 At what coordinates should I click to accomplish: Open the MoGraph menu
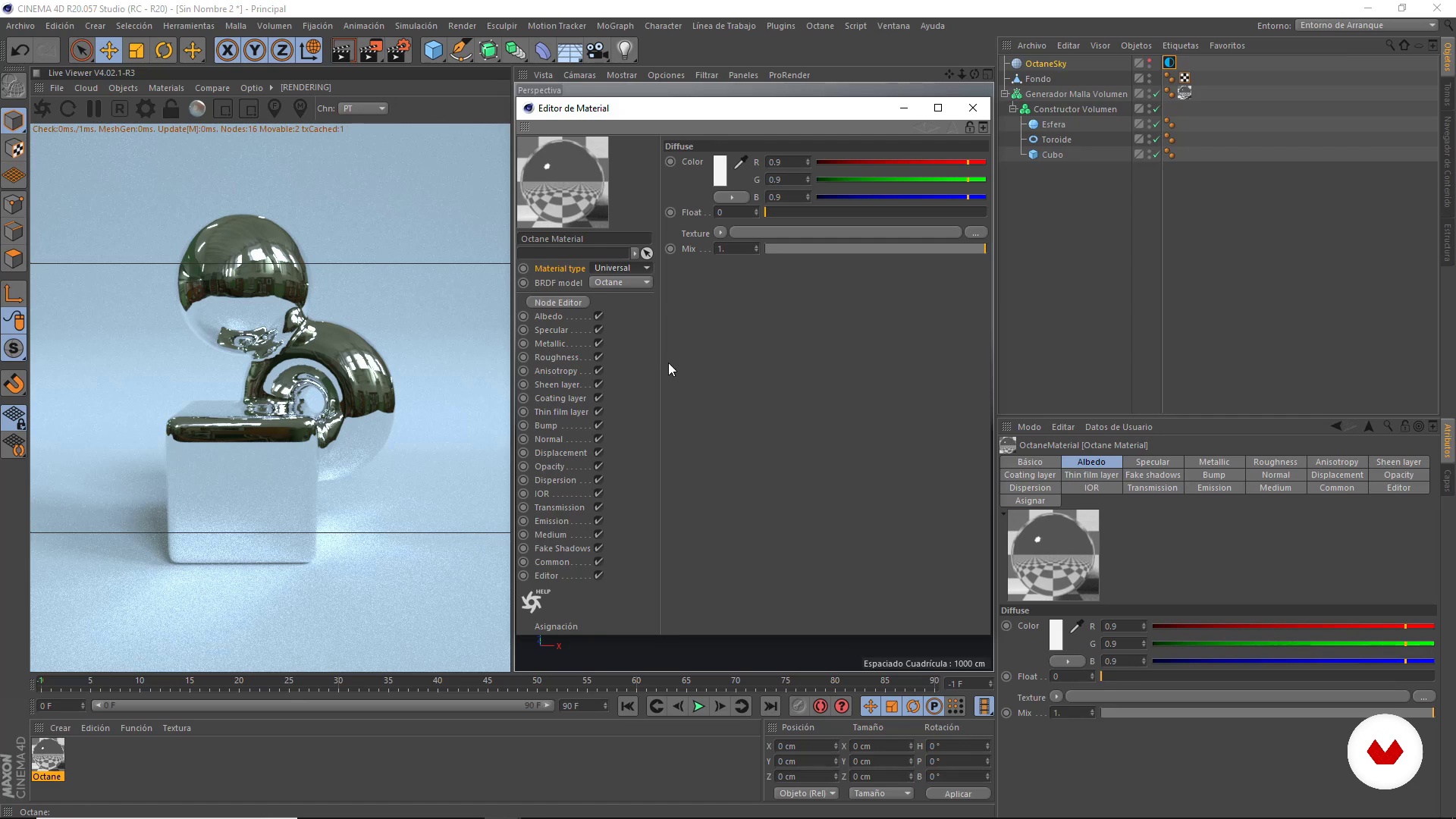(x=614, y=26)
